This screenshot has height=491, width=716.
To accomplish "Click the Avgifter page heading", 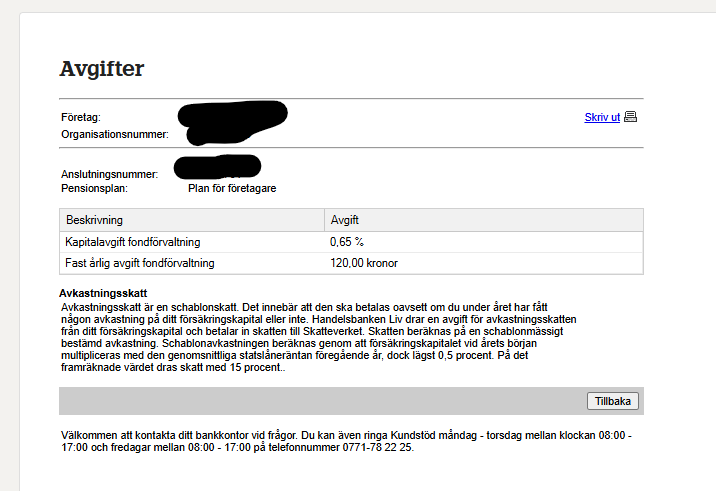I will click(102, 69).
